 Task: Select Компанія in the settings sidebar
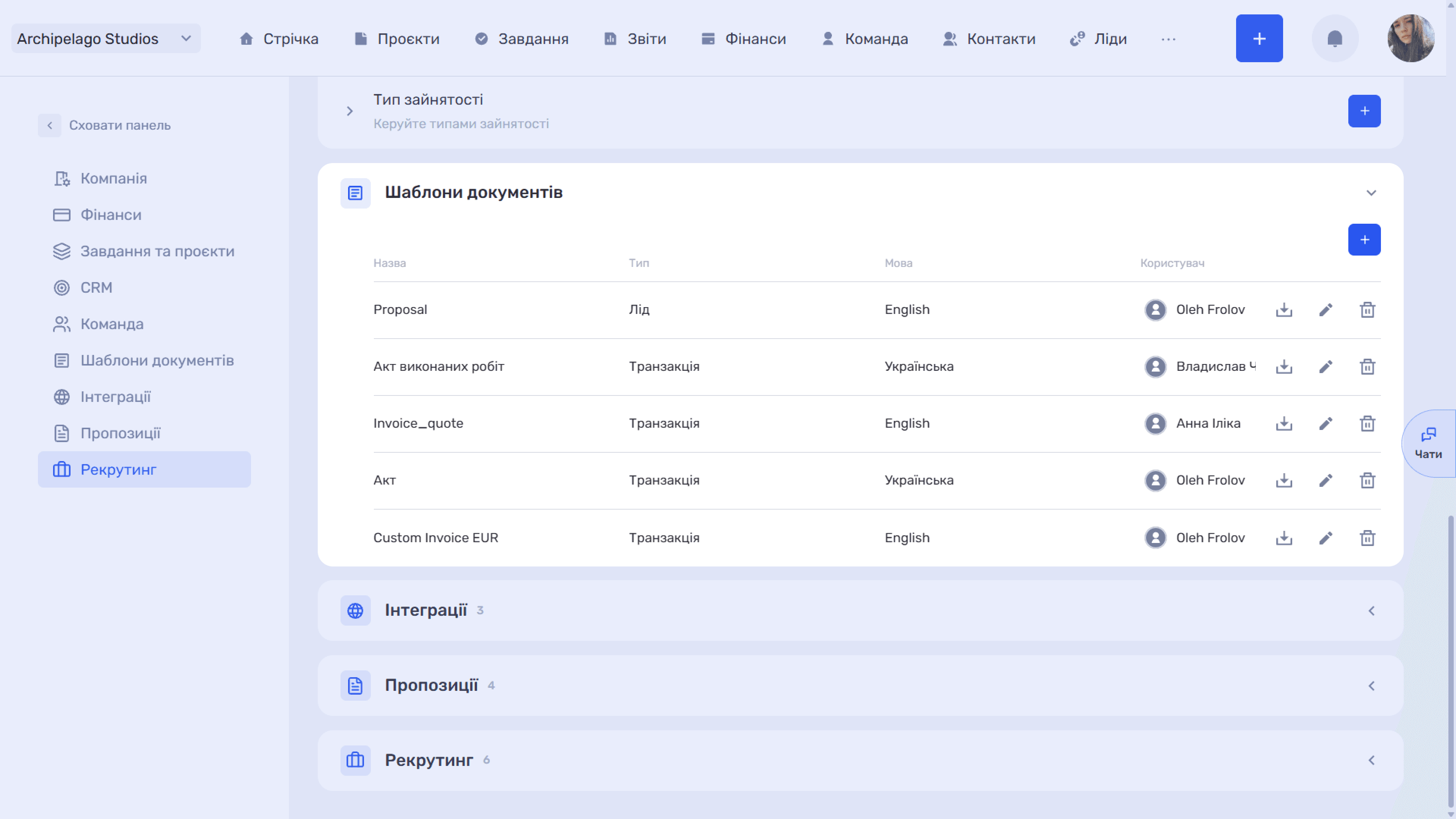[144, 179]
